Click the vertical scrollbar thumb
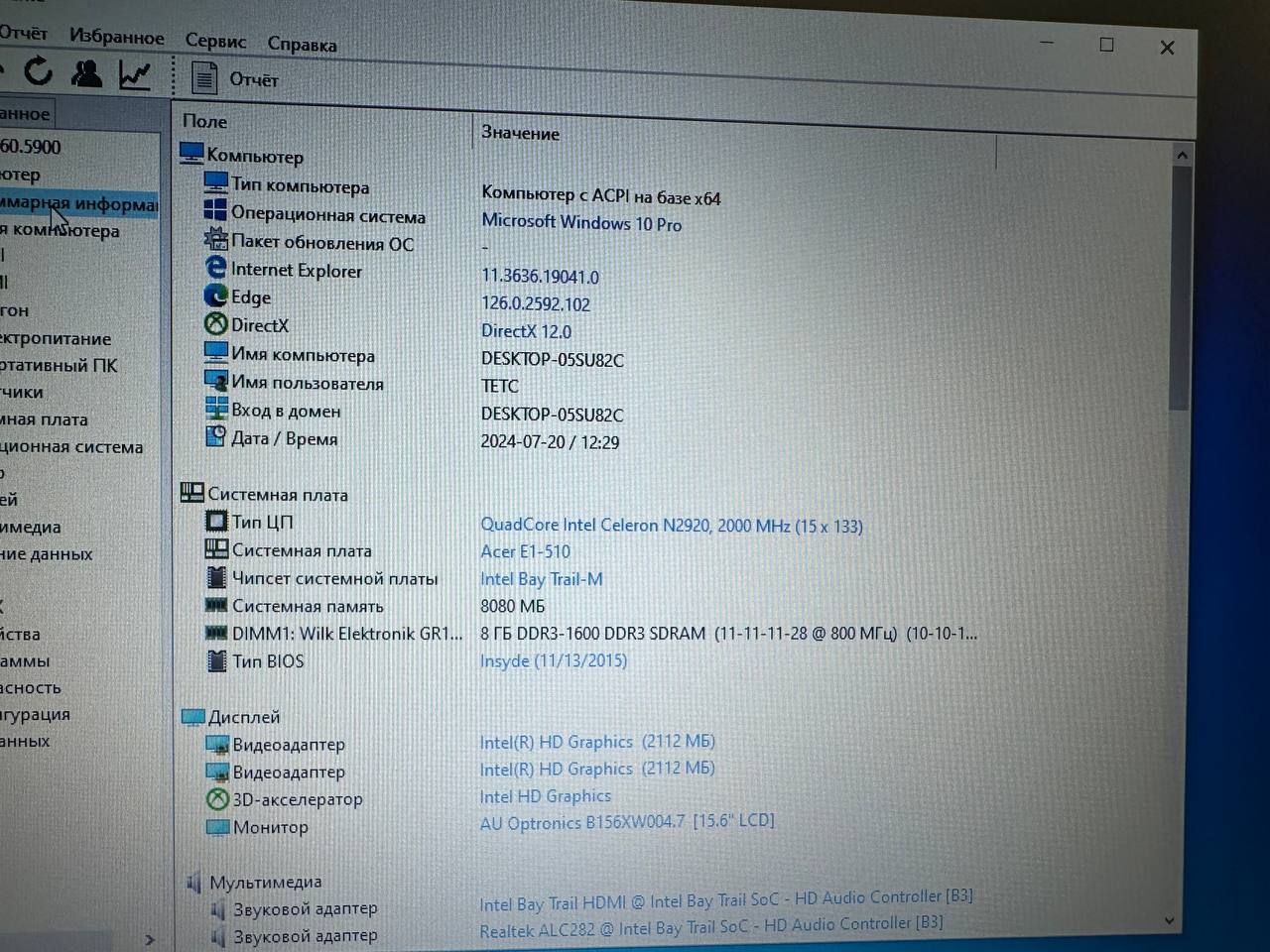The image size is (1270, 952). click(1180, 288)
